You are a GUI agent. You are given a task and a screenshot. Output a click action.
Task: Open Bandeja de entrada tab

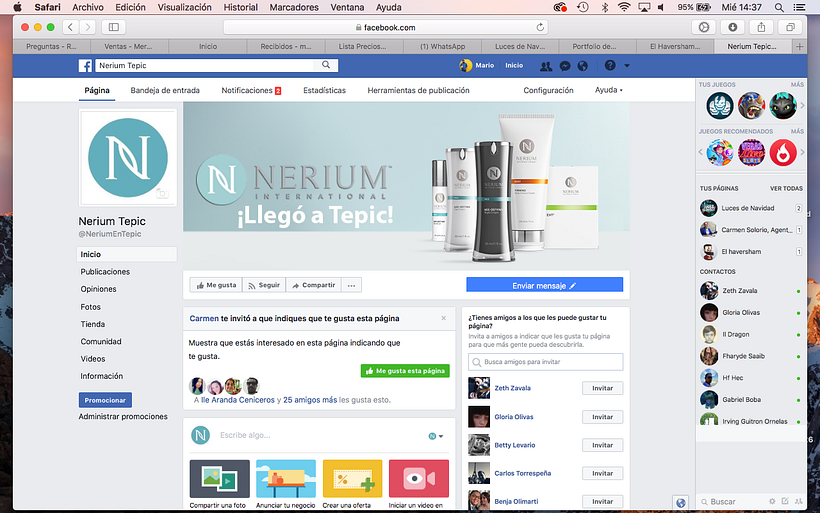click(x=165, y=90)
